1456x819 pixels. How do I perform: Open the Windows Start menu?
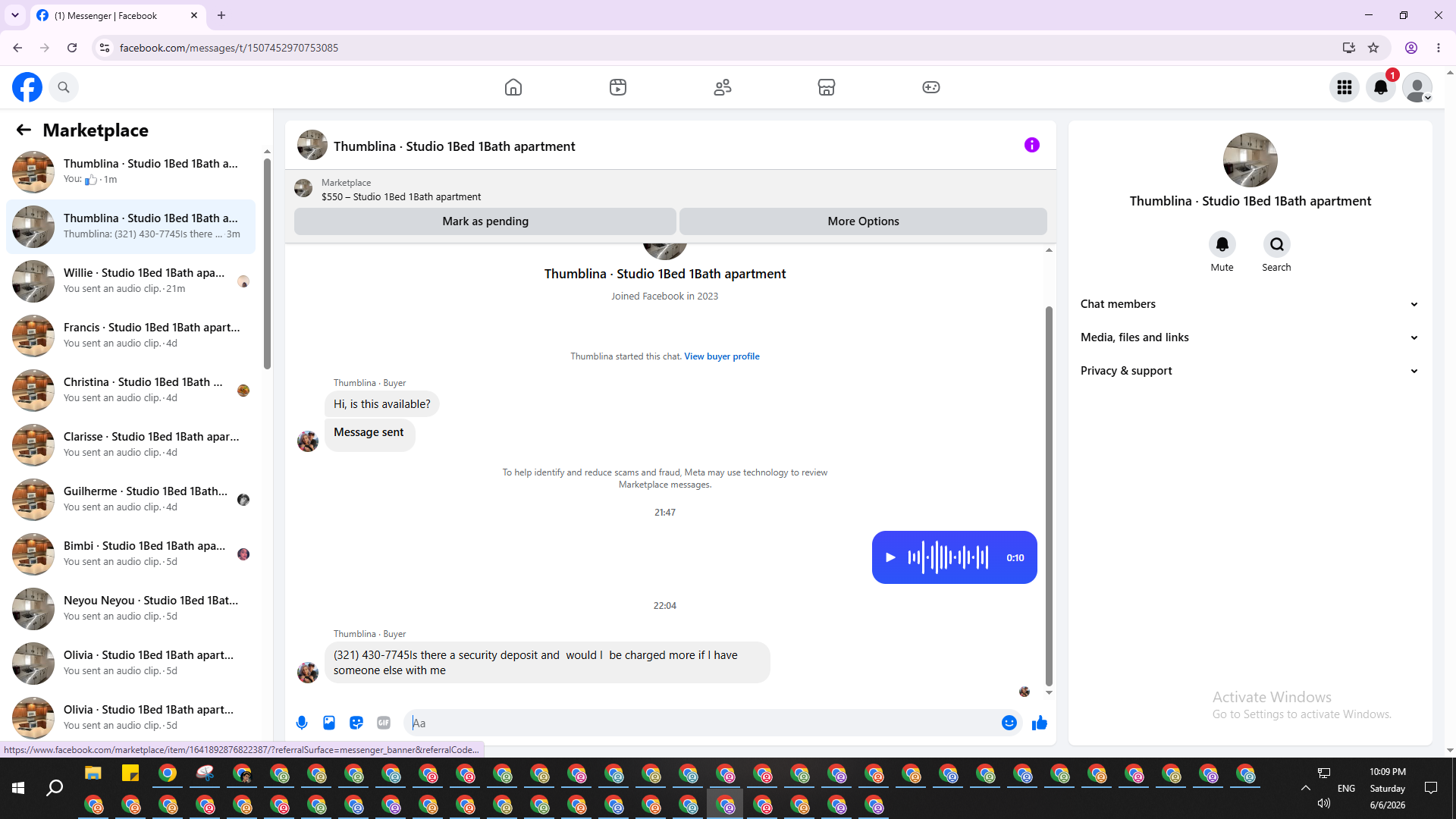(18, 789)
